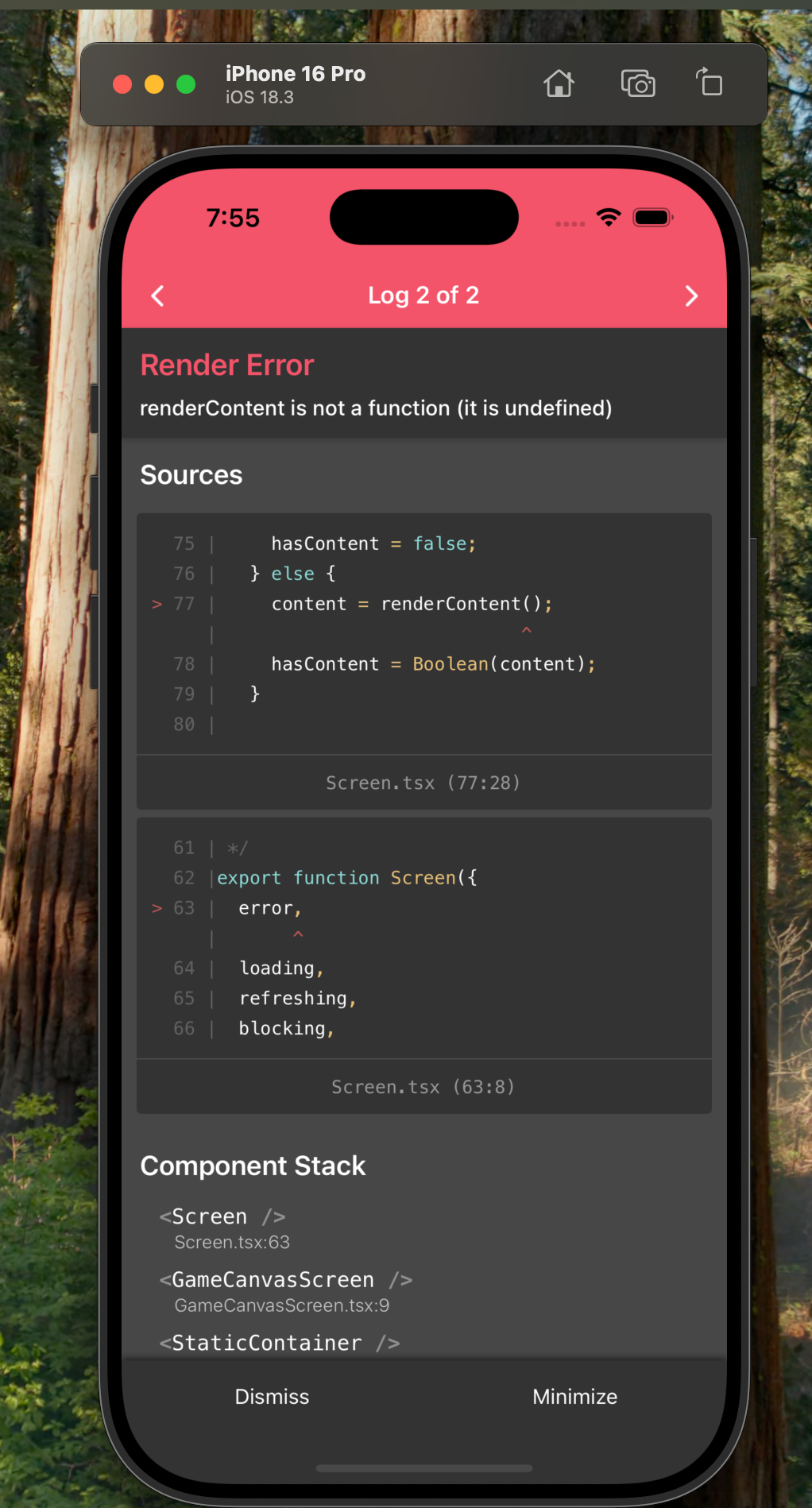Screen dimensions: 812x1508
Task: Dismiss the render error log
Action: coord(272,1396)
